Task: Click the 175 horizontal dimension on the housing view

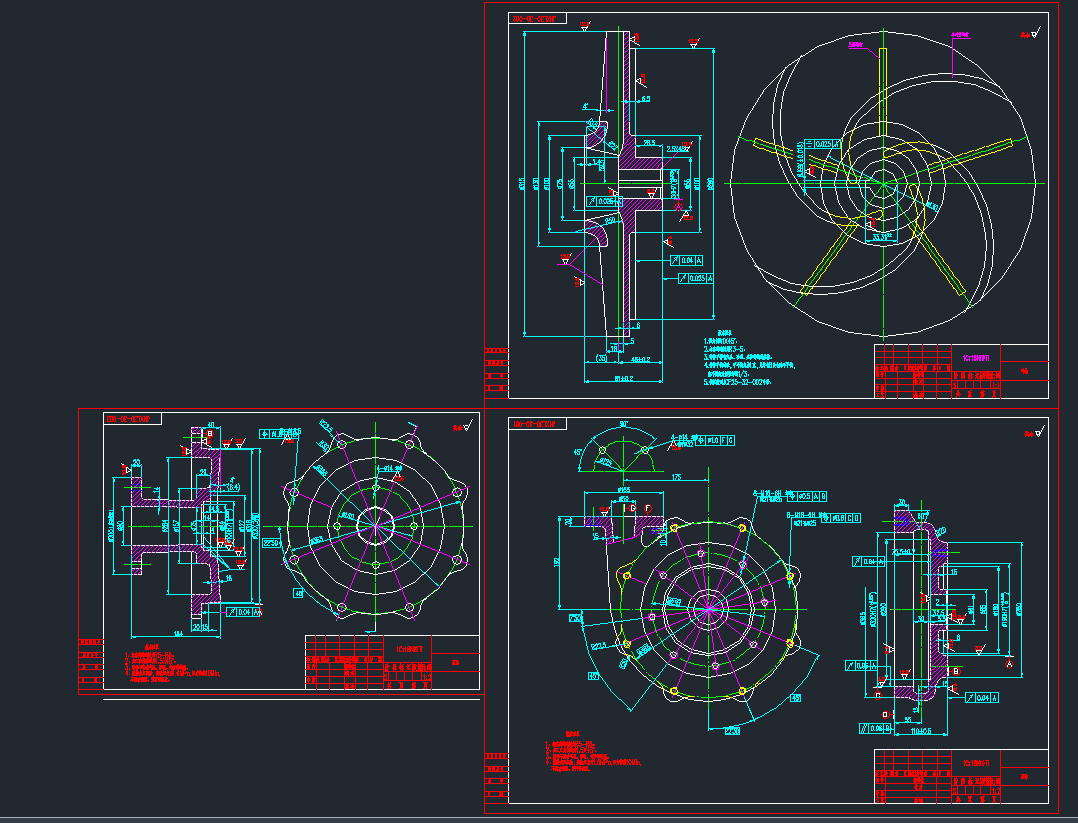Action: coord(677,478)
